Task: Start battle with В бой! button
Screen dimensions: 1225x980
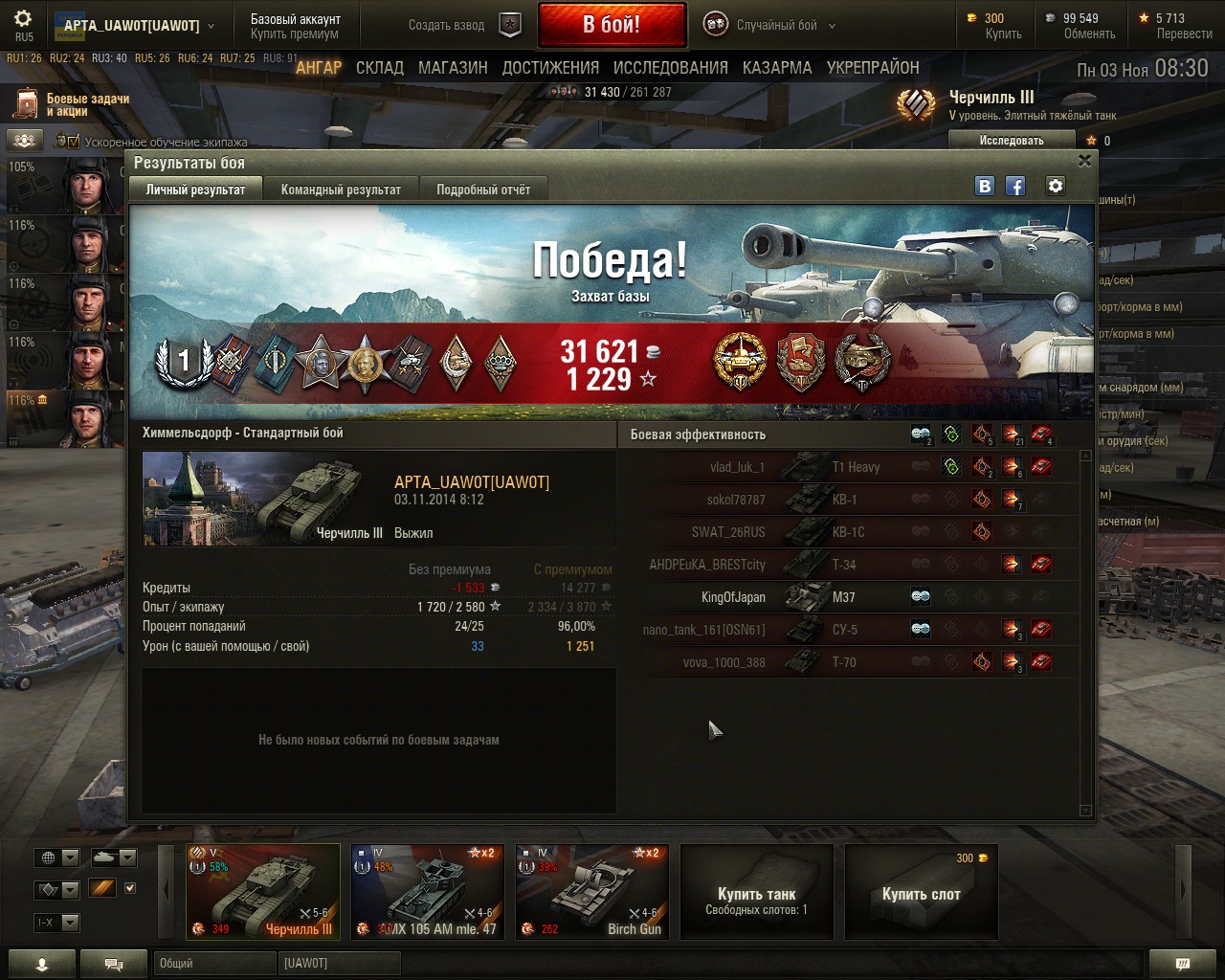Action: coord(612,25)
